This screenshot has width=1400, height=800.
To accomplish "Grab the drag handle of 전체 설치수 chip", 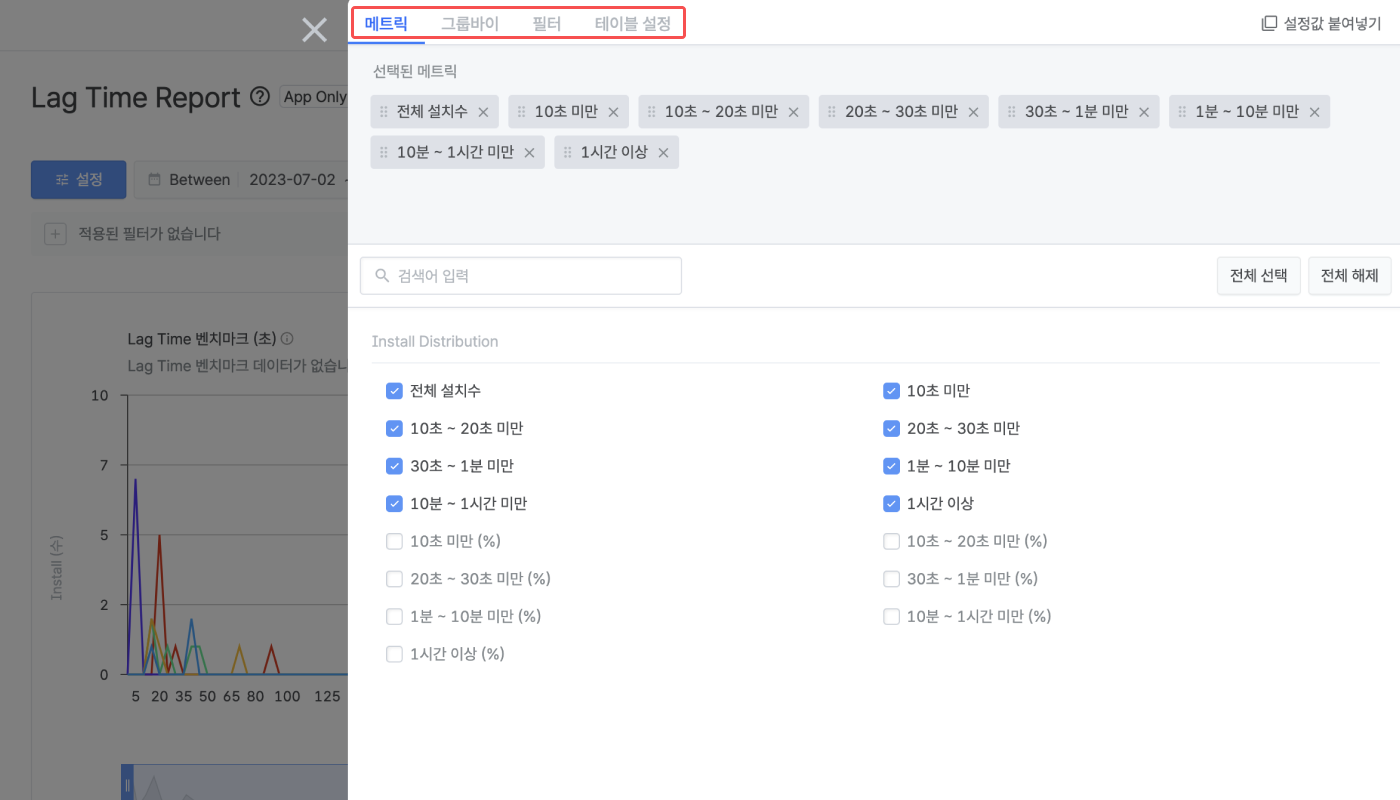I will (x=383, y=112).
